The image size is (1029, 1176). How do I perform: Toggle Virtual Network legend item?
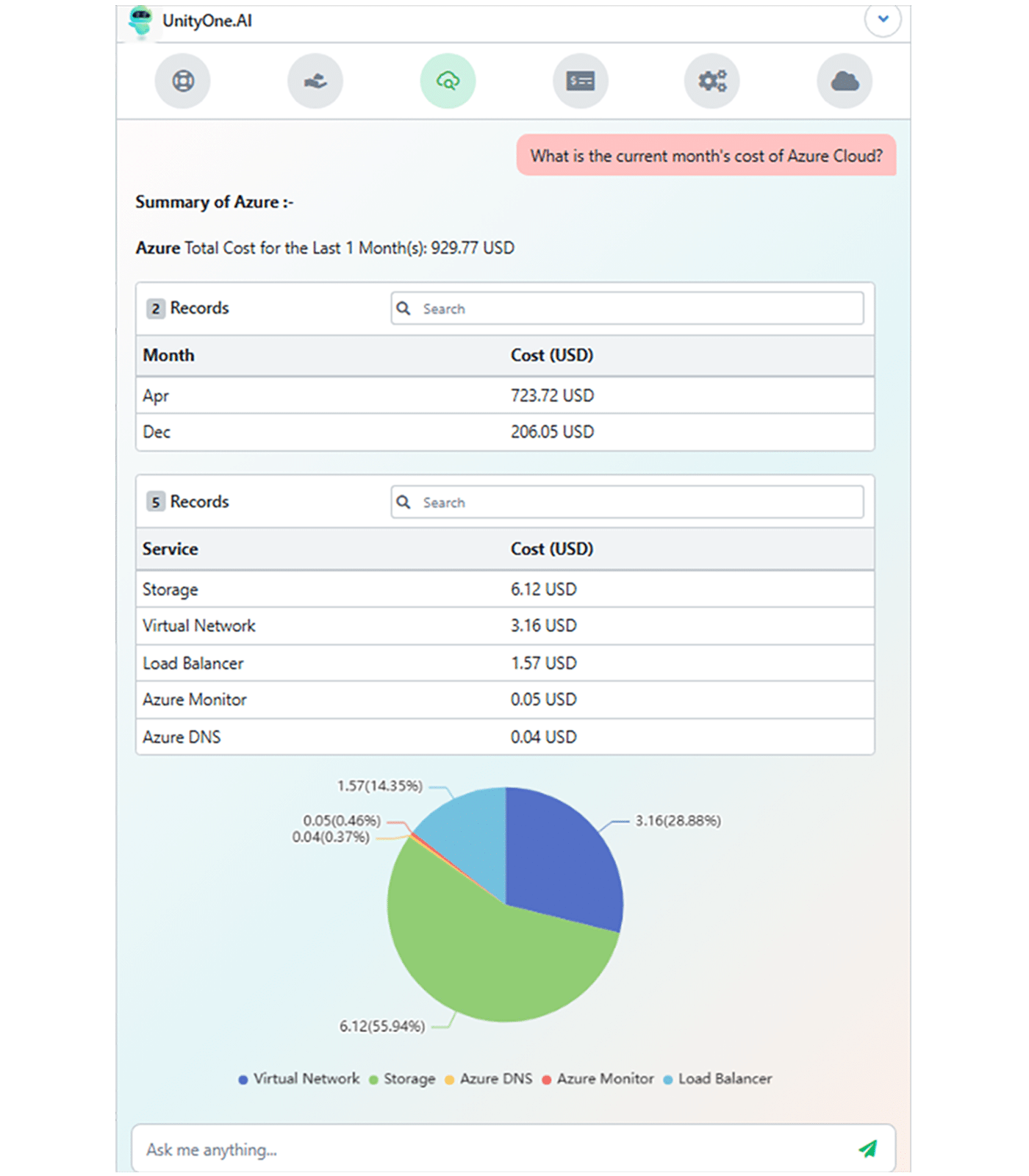coord(300,1079)
